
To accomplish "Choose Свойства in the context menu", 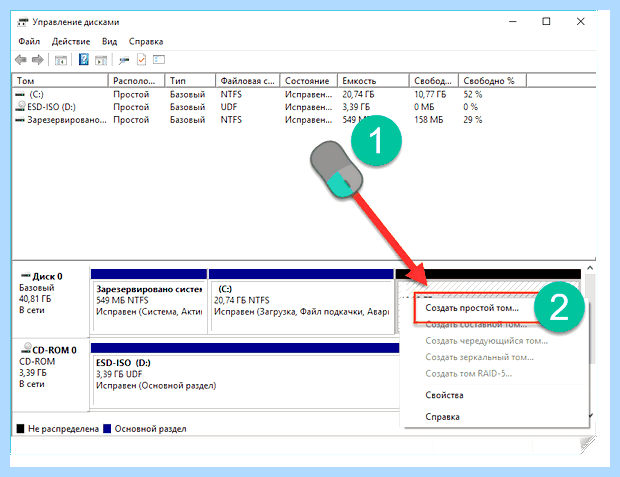I will [444, 395].
